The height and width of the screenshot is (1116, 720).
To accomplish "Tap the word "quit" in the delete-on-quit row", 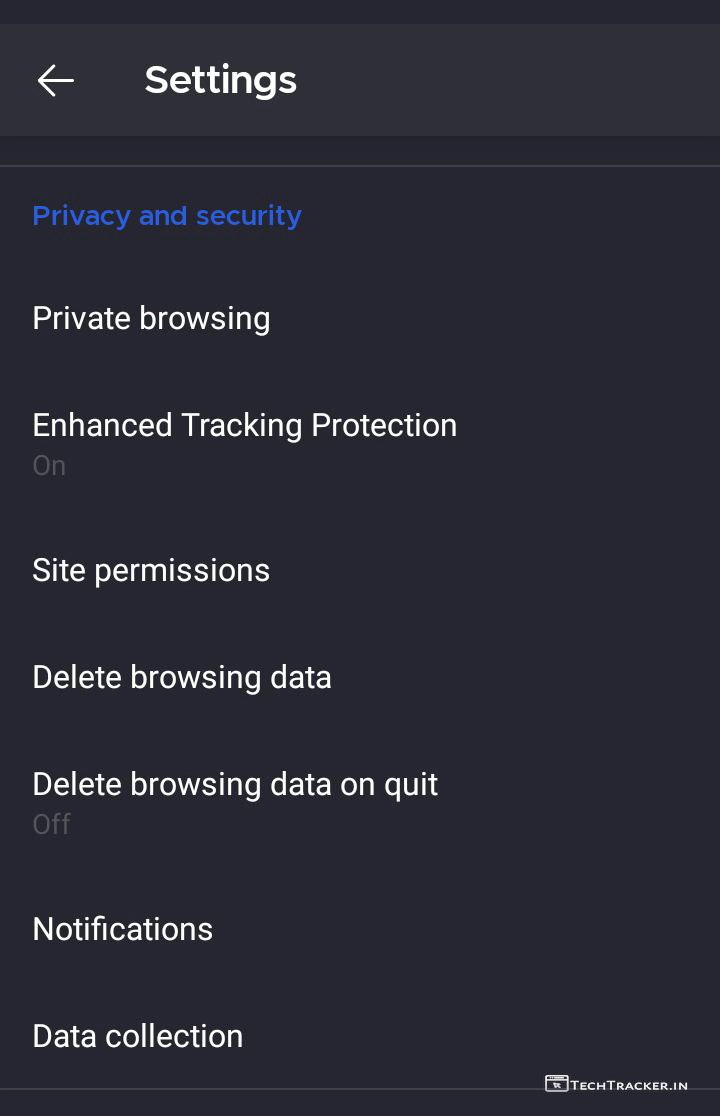I will (411, 785).
